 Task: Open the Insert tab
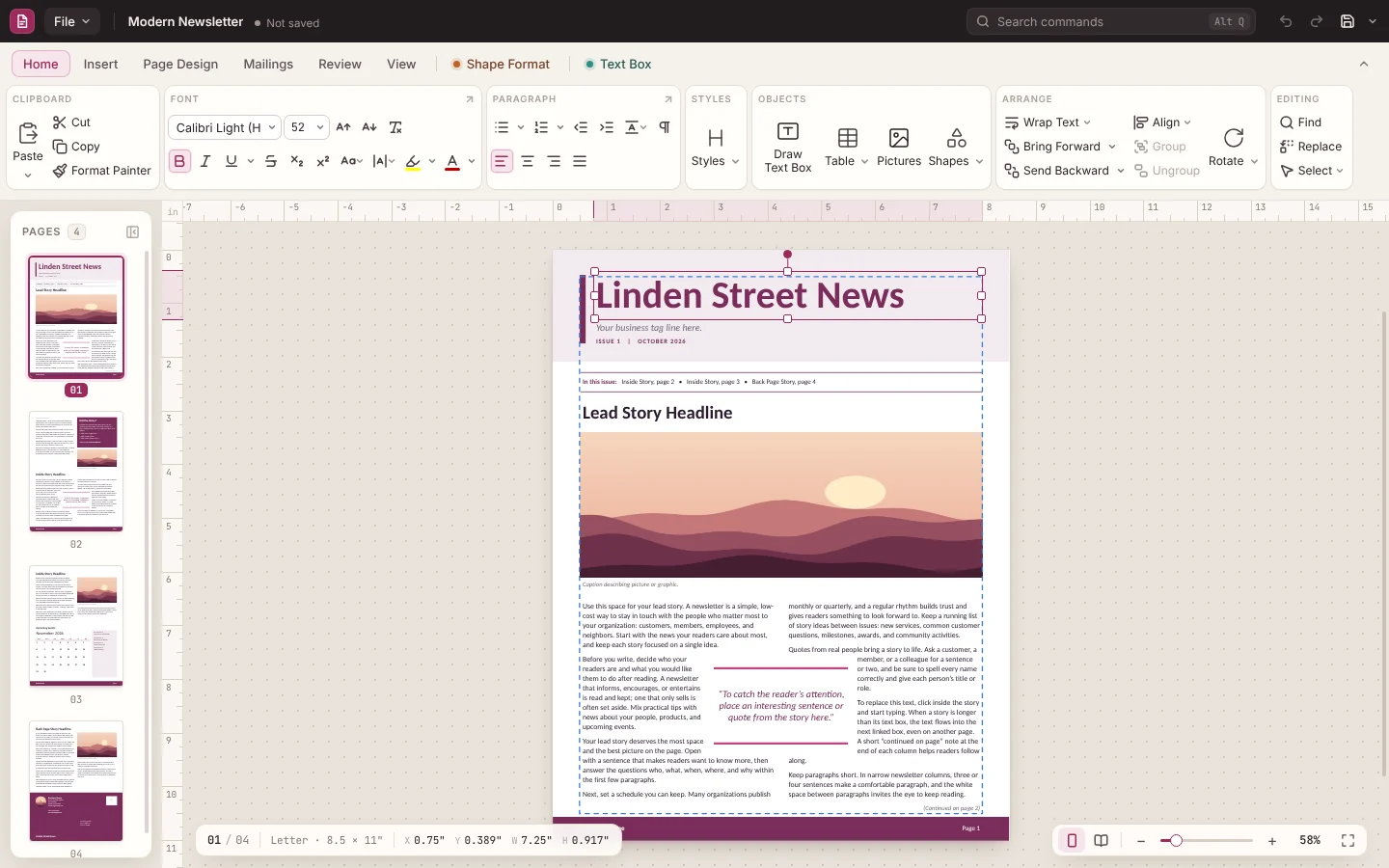[x=100, y=64]
